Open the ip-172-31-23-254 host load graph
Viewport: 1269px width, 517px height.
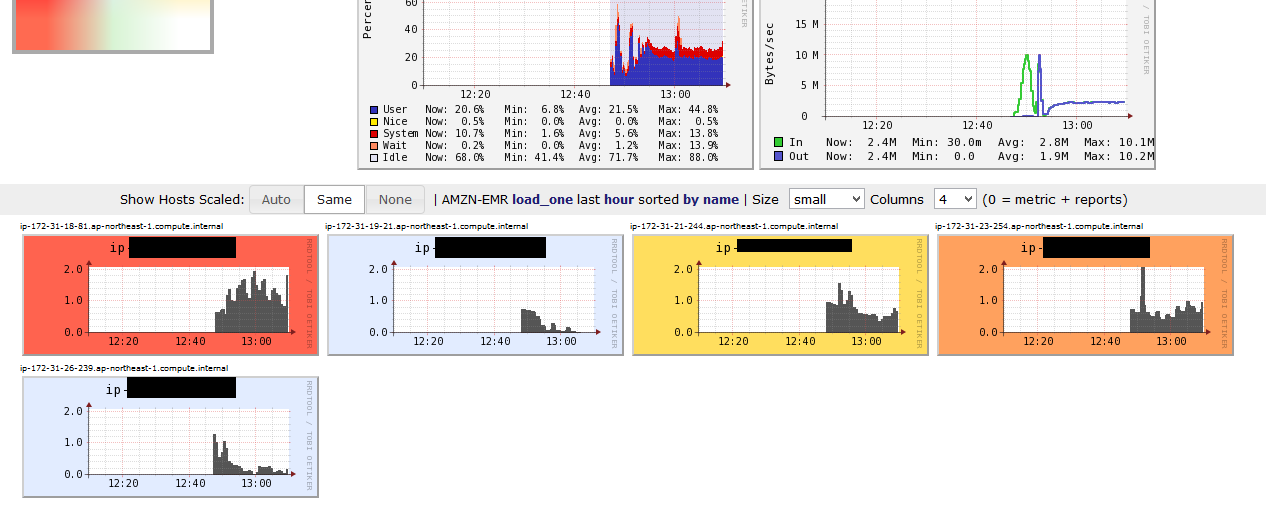(x=1085, y=294)
